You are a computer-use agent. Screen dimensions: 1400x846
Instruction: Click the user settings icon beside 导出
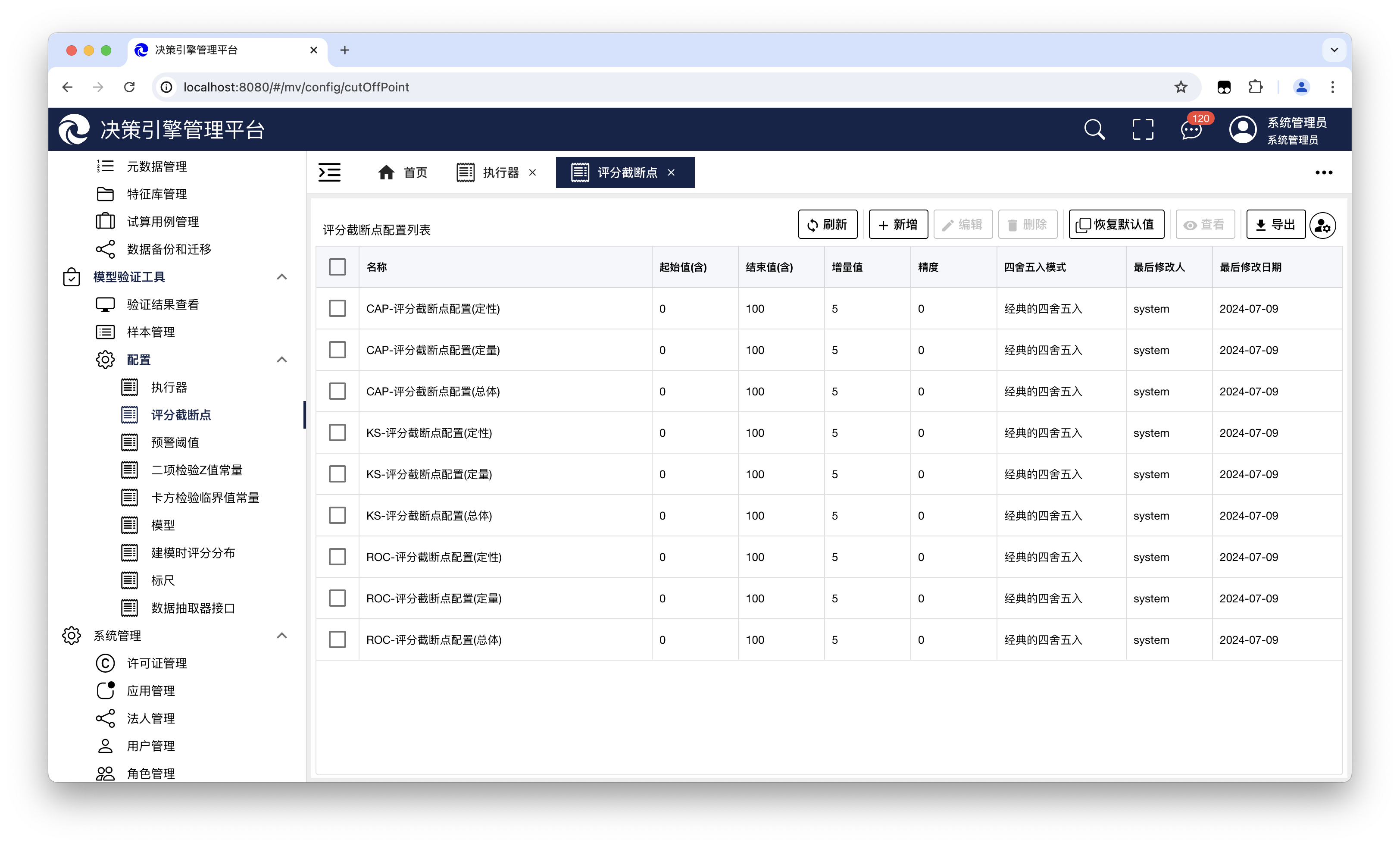tap(1323, 225)
